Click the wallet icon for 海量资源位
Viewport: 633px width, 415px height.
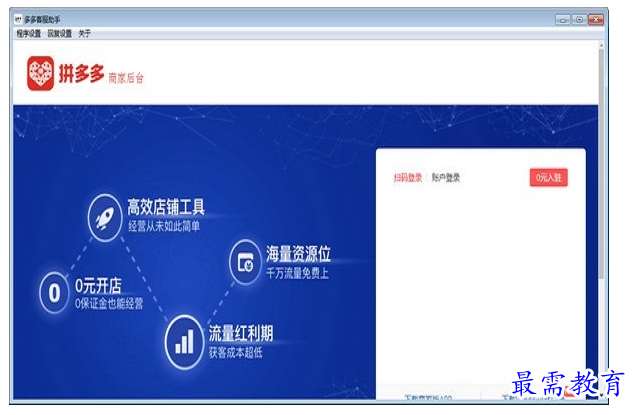[x=245, y=262]
